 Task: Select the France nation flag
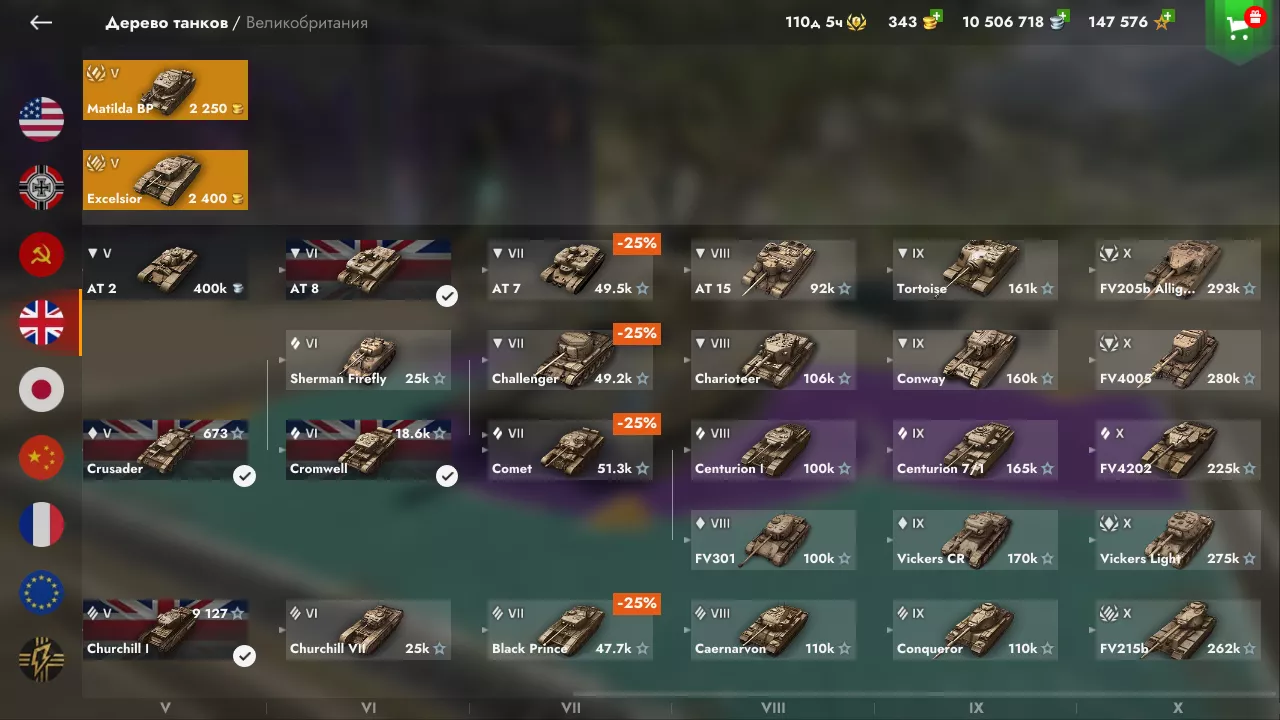pyautogui.click(x=41, y=525)
